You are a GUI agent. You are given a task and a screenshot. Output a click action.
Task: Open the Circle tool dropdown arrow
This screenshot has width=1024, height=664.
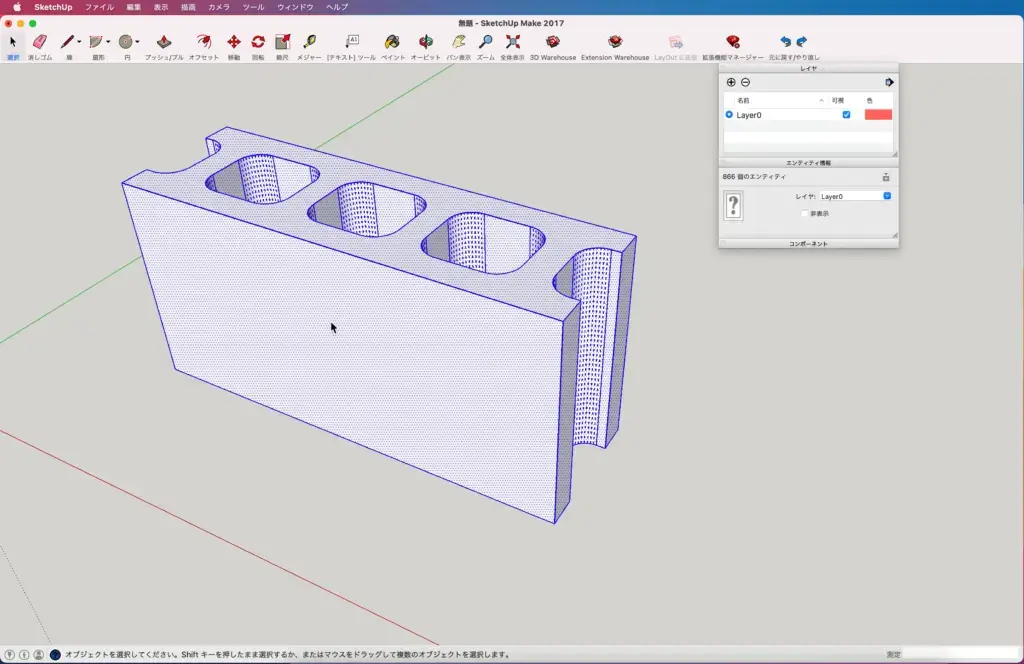coord(137,42)
